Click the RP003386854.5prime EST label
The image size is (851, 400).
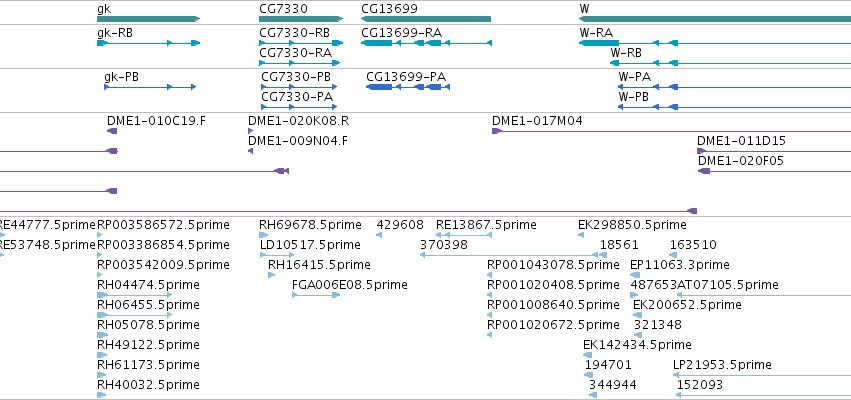point(163,245)
